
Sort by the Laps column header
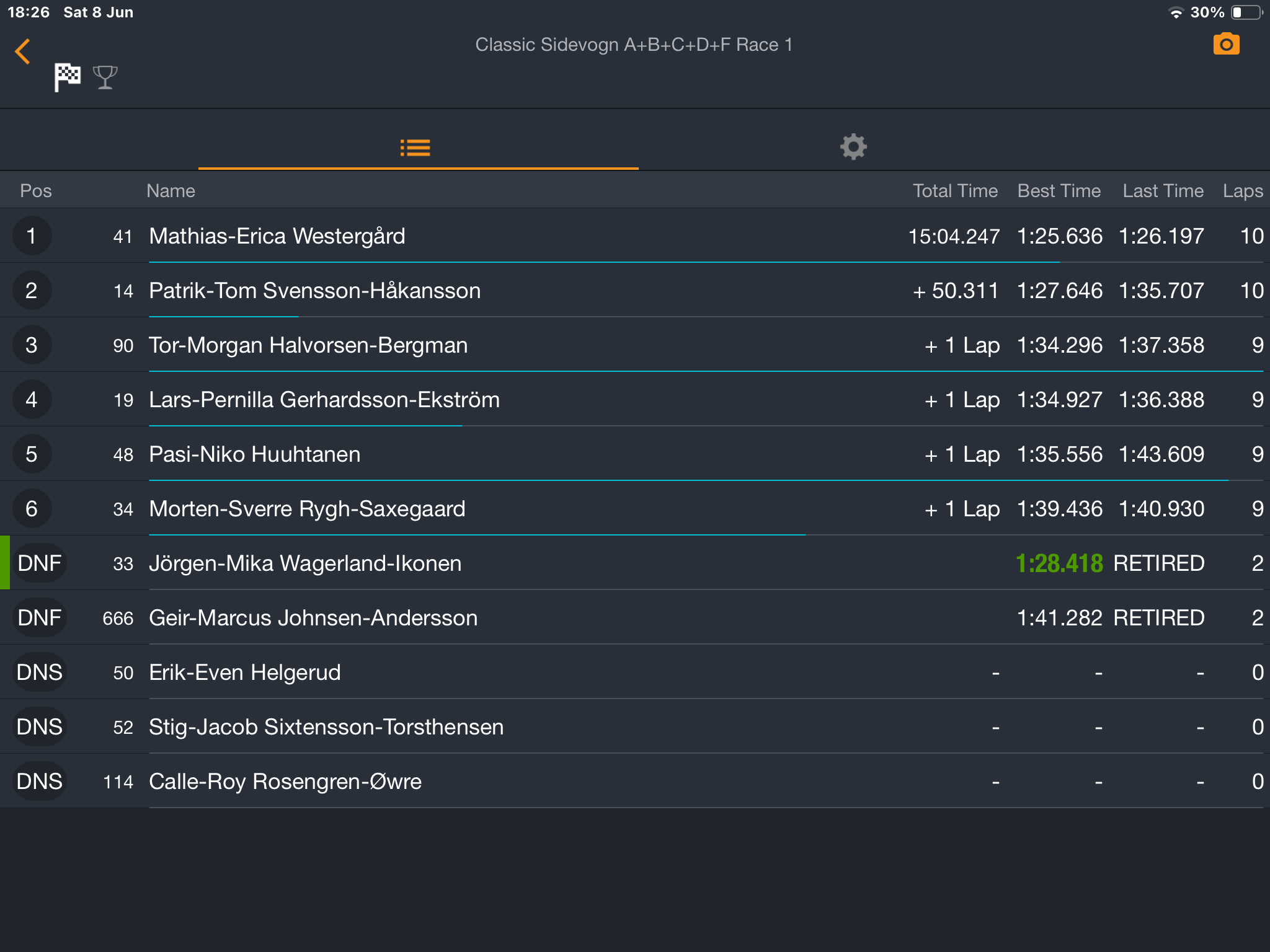(x=1243, y=191)
